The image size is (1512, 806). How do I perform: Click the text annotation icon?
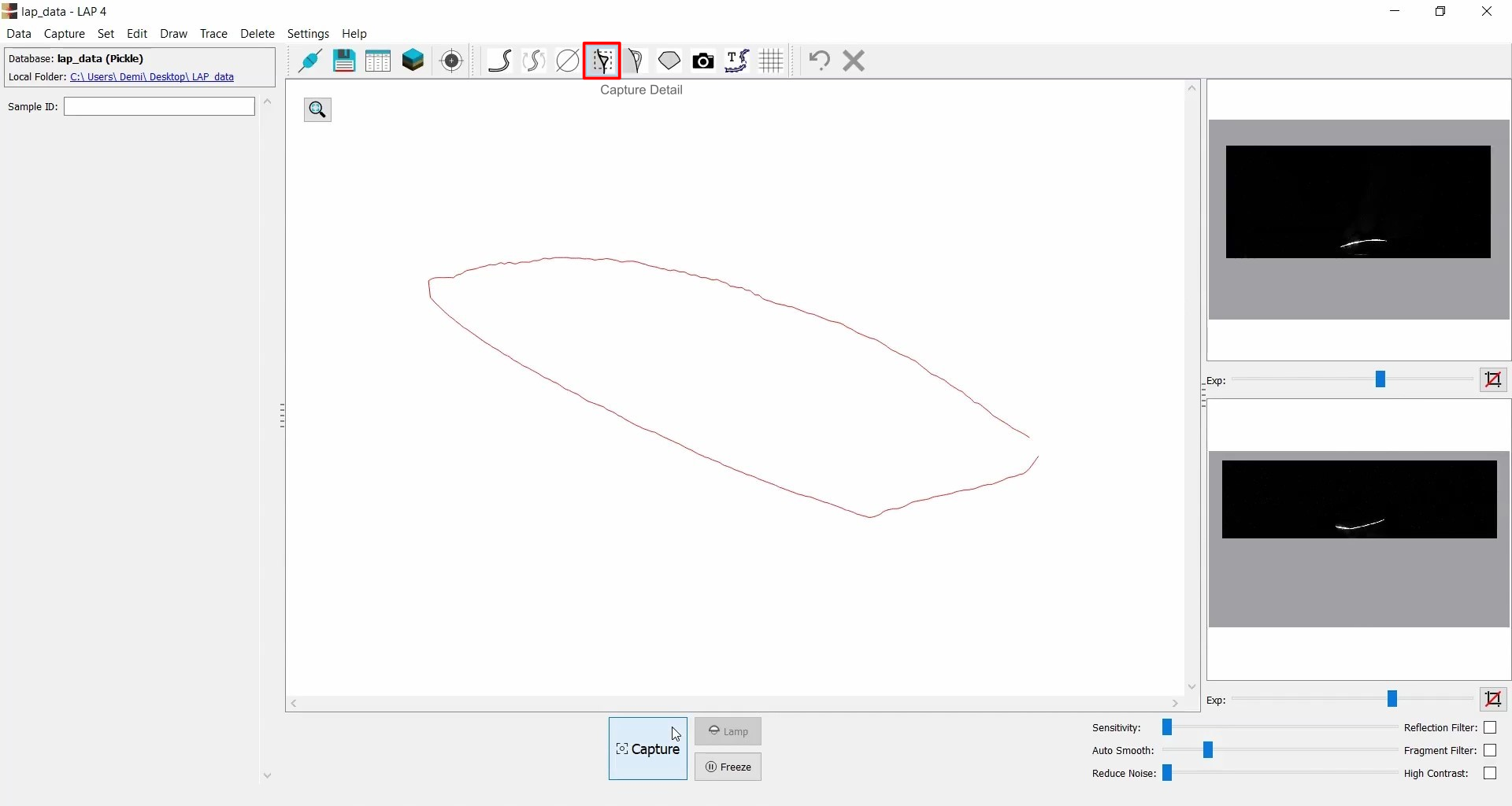coord(737,61)
